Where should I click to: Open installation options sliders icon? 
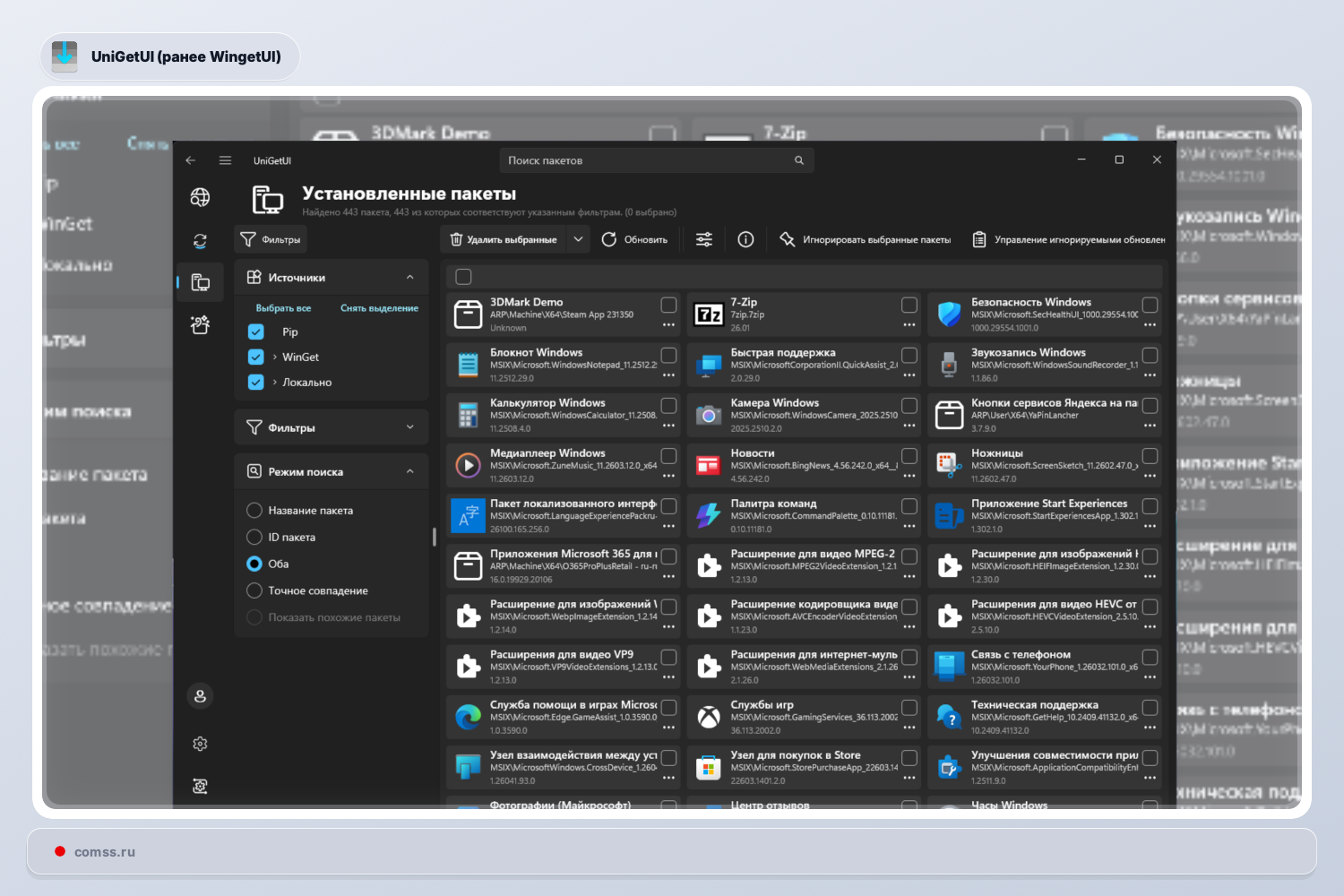pos(704,239)
